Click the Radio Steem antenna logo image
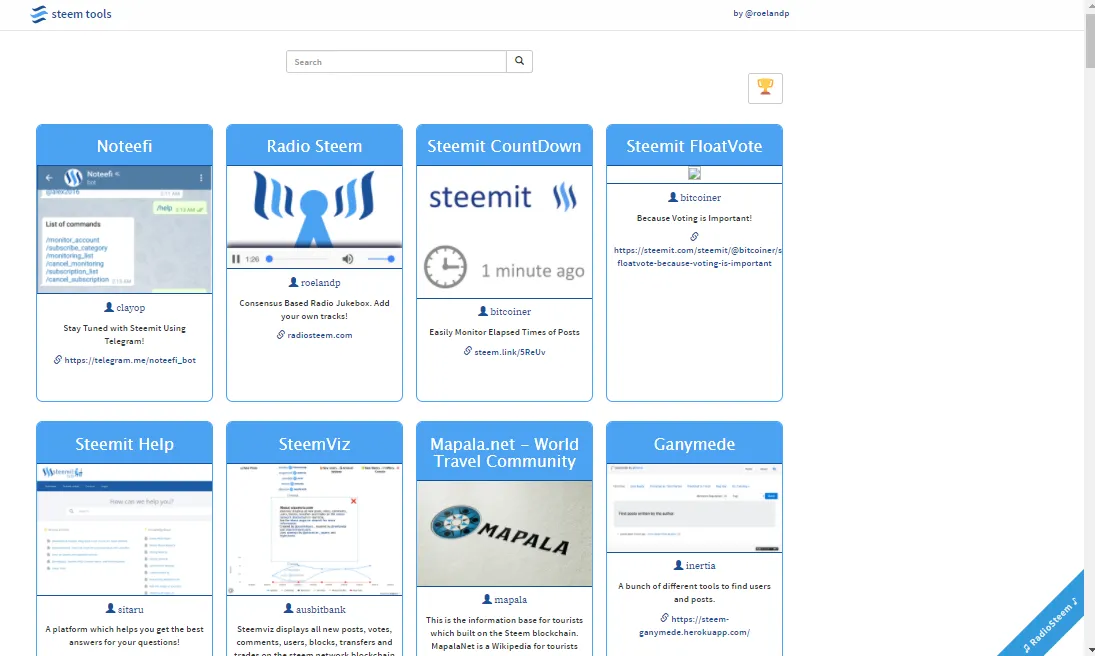This screenshot has height=656, width=1095. [314, 207]
